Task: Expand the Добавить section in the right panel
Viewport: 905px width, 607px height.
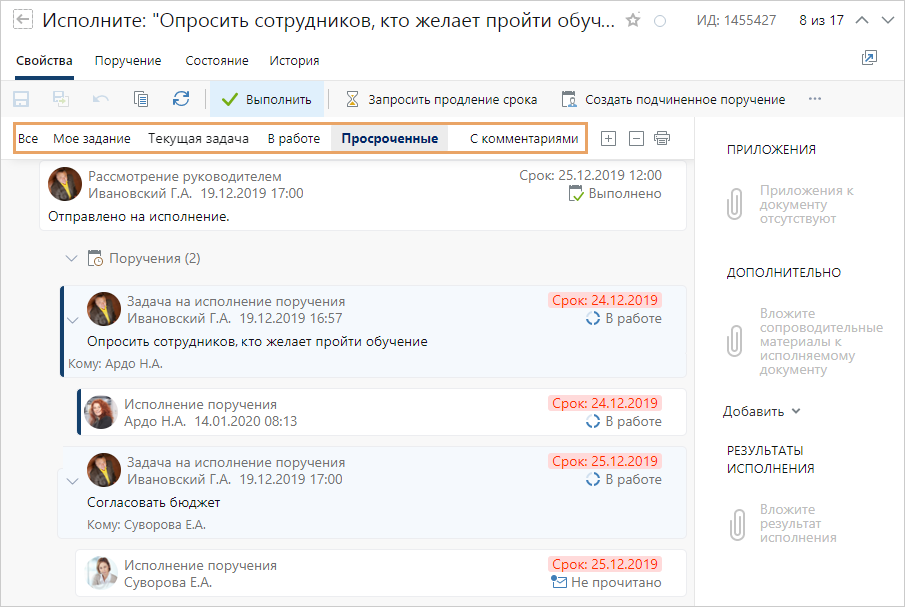Action: tap(759, 410)
